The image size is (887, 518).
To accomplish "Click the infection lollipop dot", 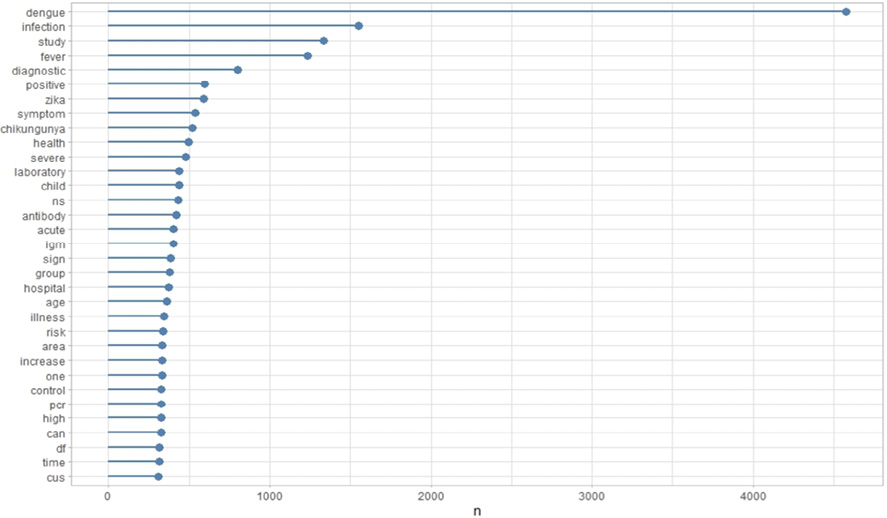I will click(359, 26).
